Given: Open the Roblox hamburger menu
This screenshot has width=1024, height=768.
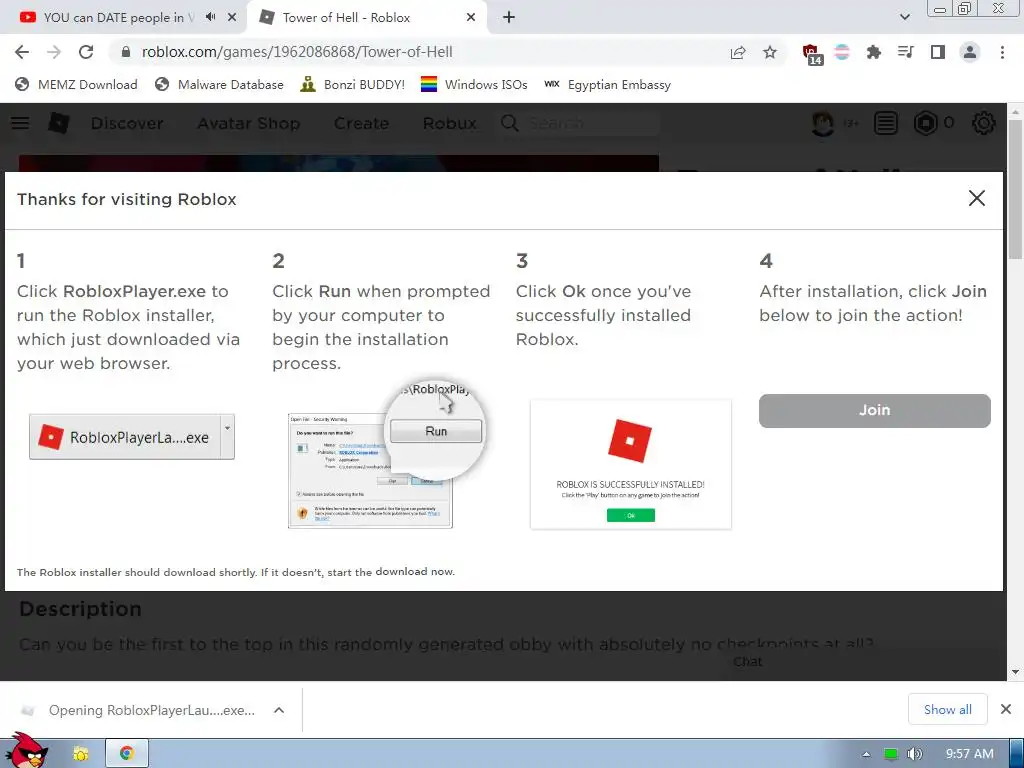Looking at the screenshot, I should (x=20, y=123).
